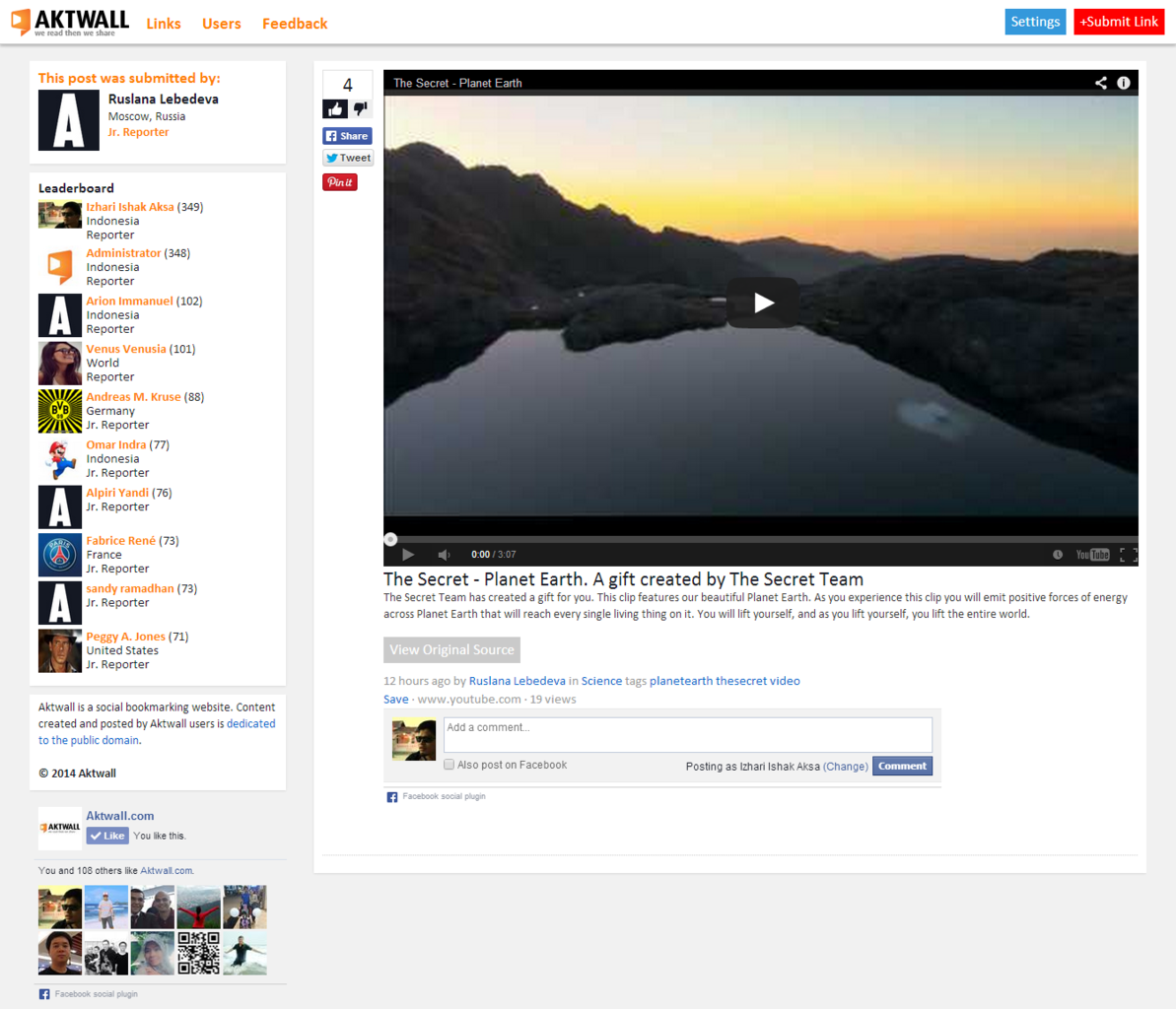Open Ruslana Lebedeva link below the video

(x=517, y=681)
